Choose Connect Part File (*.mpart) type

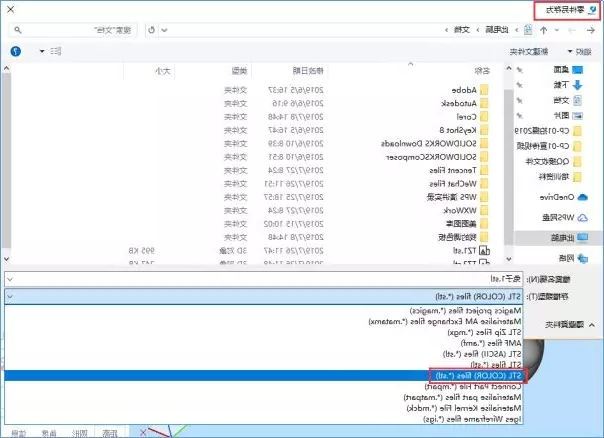tap(473, 386)
